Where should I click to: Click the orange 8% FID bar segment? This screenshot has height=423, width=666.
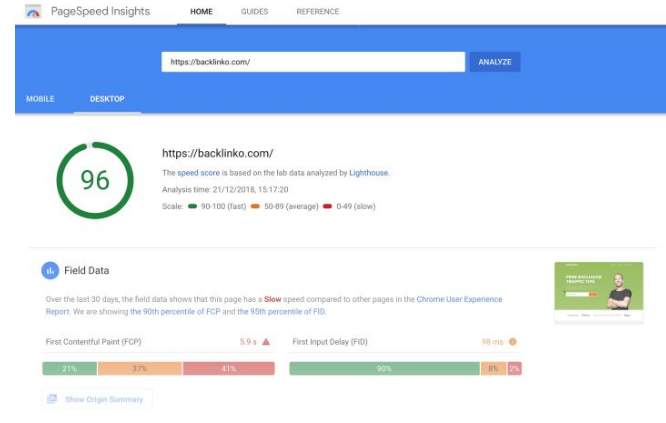pos(493,368)
